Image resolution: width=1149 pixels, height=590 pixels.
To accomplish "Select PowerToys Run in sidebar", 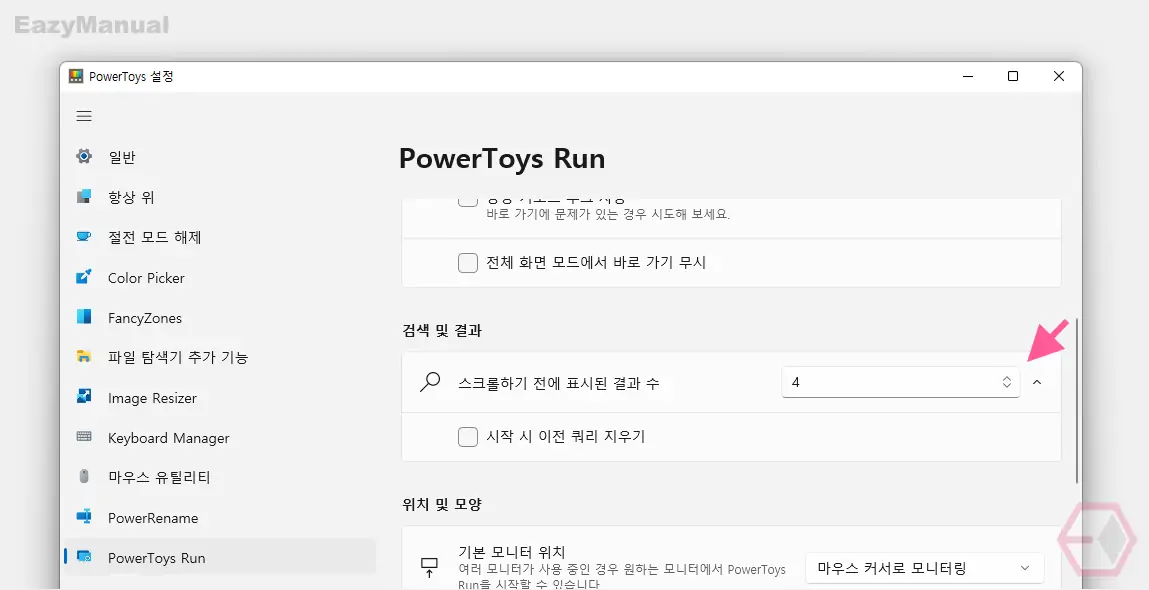I will pyautogui.click(x=220, y=558).
